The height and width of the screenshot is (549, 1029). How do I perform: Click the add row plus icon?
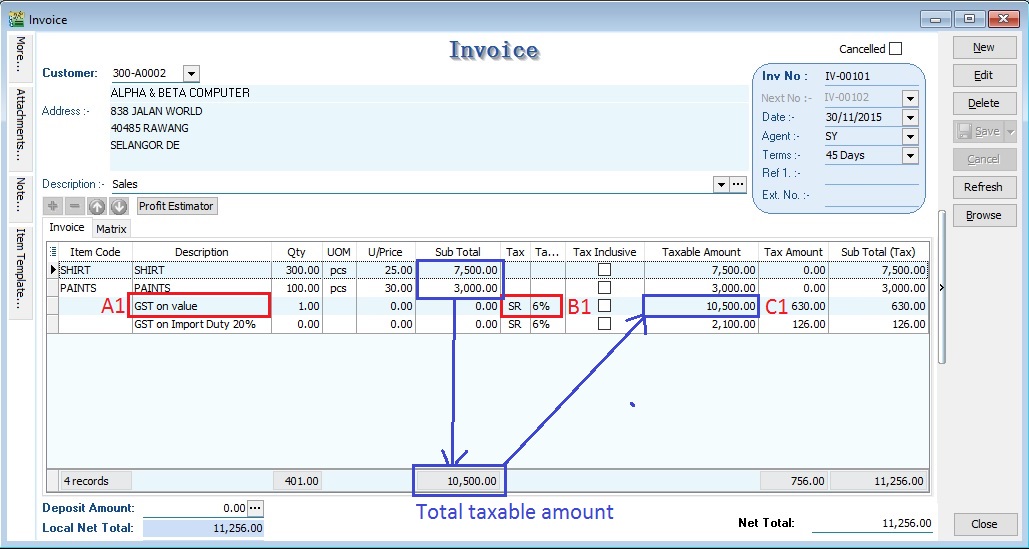(53, 206)
